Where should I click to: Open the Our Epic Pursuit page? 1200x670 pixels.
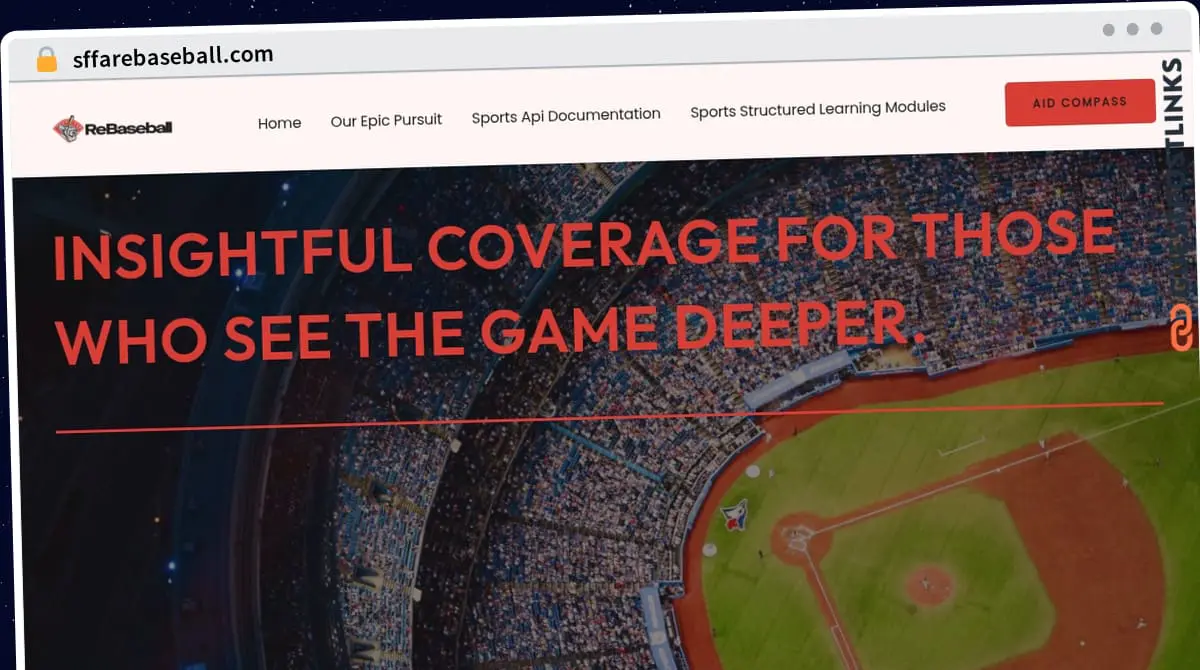386,120
